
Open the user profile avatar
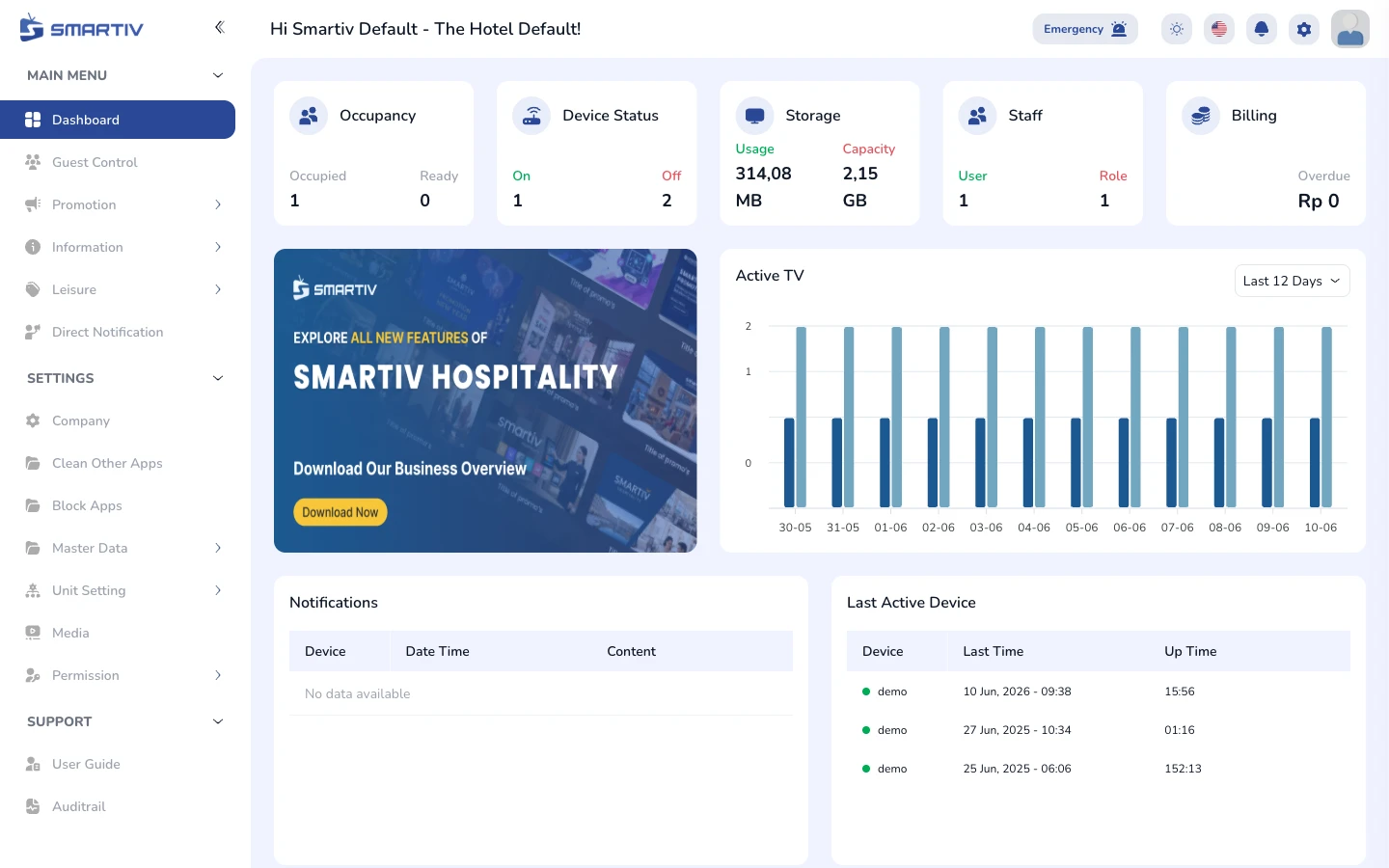[1350, 29]
